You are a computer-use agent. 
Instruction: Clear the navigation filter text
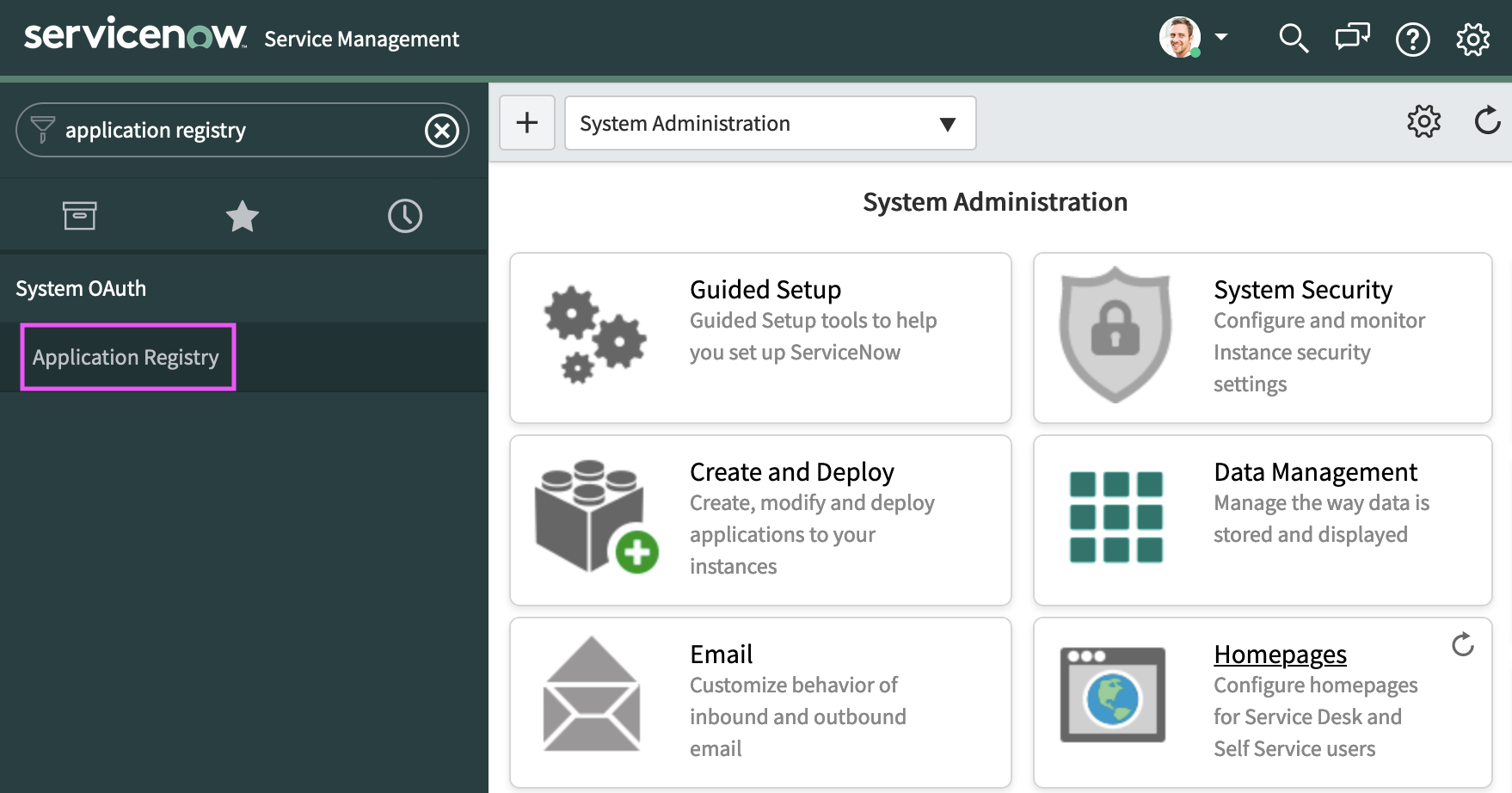pyautogui.click(x=442, y=131)
